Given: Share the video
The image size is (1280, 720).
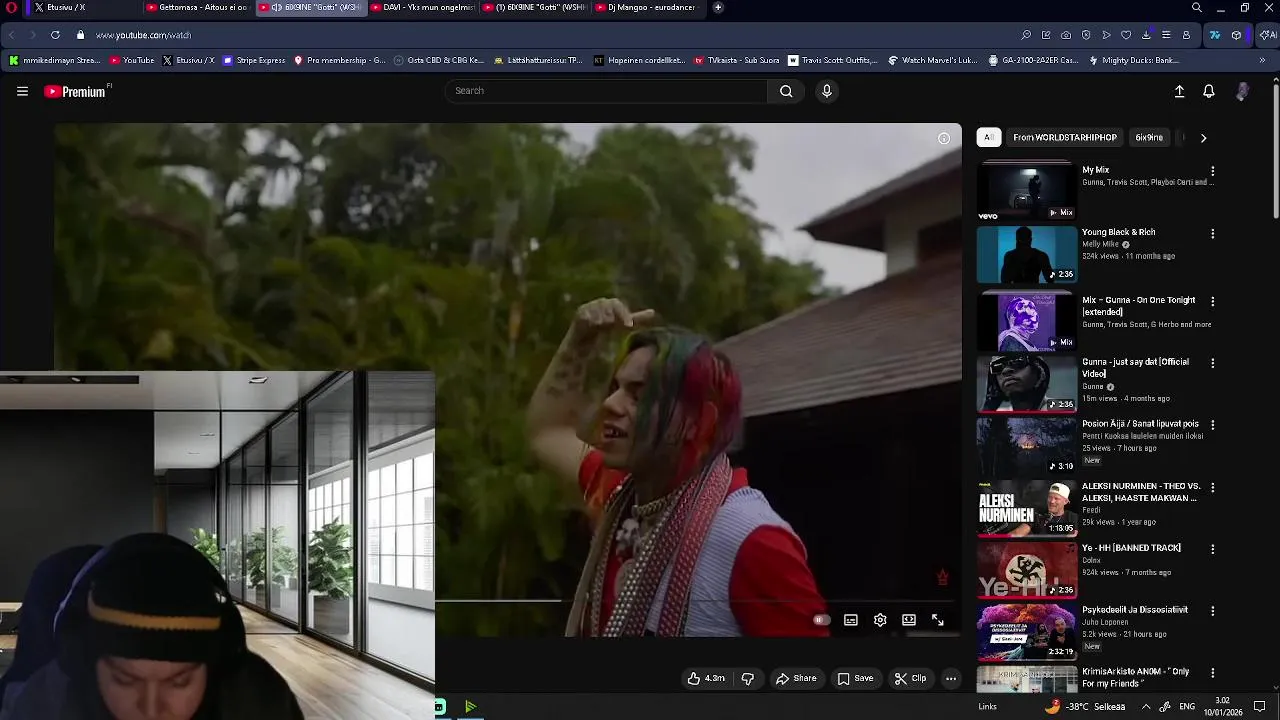Looking at the screenshot, I should click(x=796, y=678).
